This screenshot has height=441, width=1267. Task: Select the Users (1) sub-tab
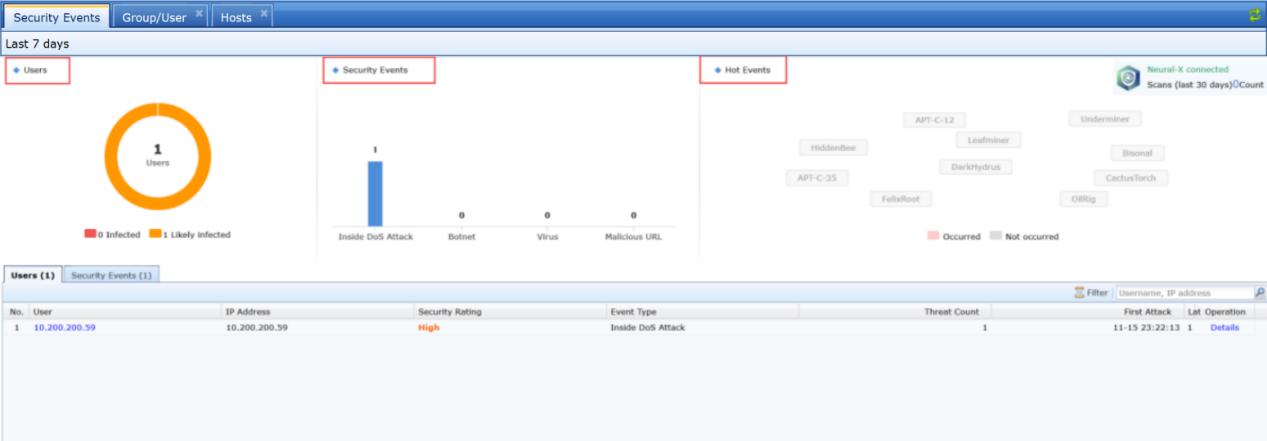coord(33,274)
